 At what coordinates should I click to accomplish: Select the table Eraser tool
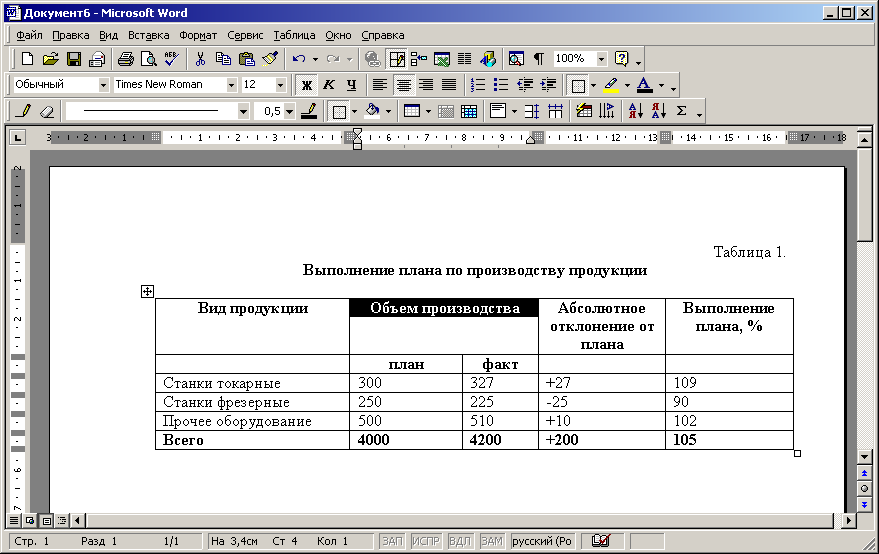coord(47,111)
